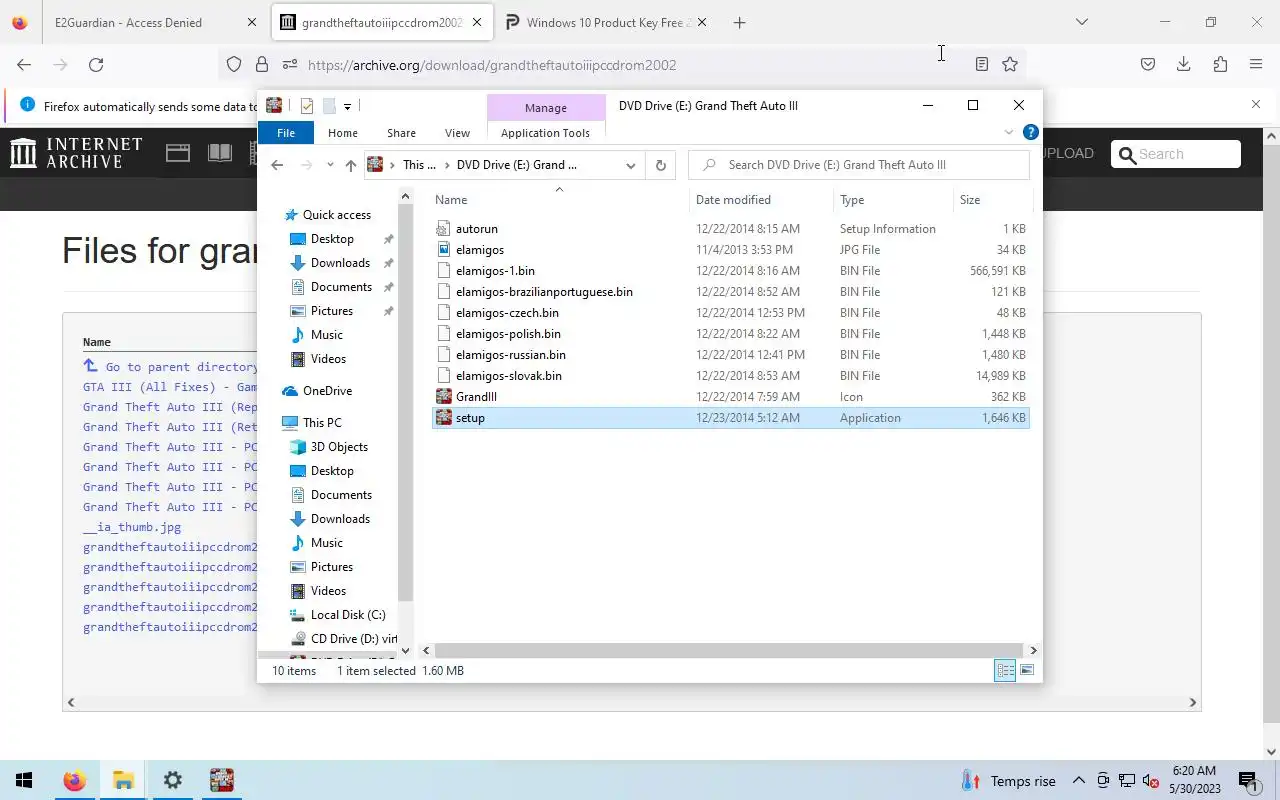This screenshot has height=800, width=1280.
Task: Select the autorun file icon
Action: pyautogui.click(x=444, y=229)
